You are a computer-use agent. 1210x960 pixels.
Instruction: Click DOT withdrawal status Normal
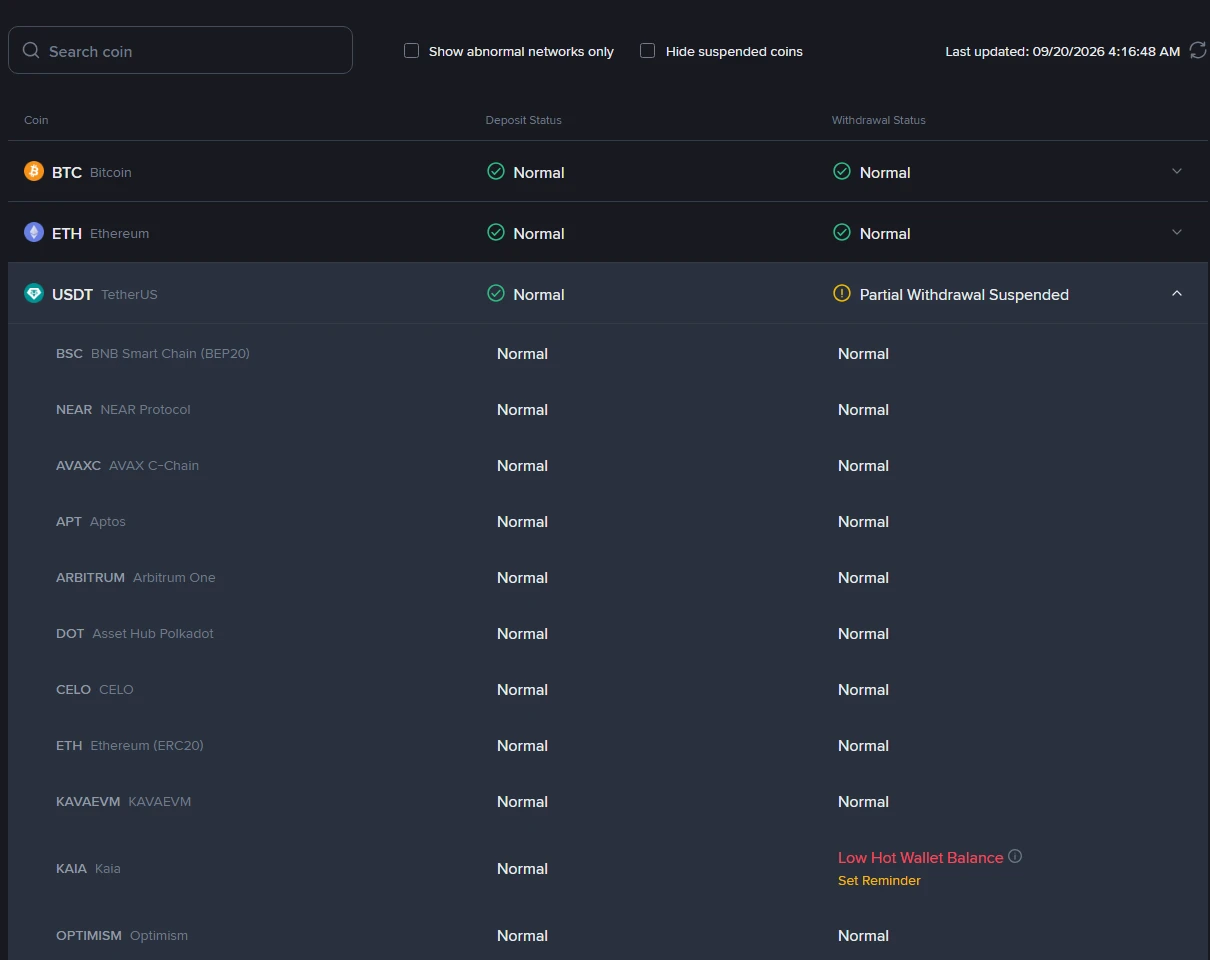[x=863, y=633]
